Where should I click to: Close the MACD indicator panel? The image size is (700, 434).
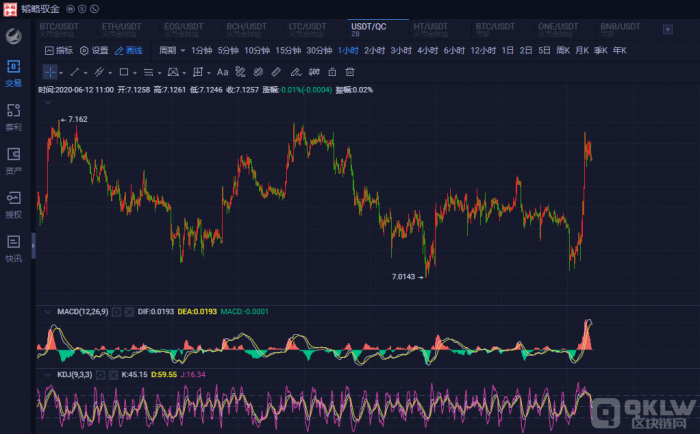(129, 312)
